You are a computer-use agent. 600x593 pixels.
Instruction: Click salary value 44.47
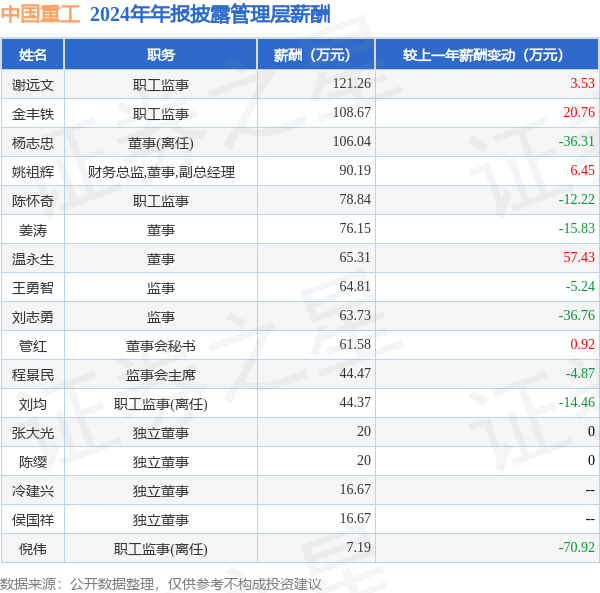pos(355,373)
